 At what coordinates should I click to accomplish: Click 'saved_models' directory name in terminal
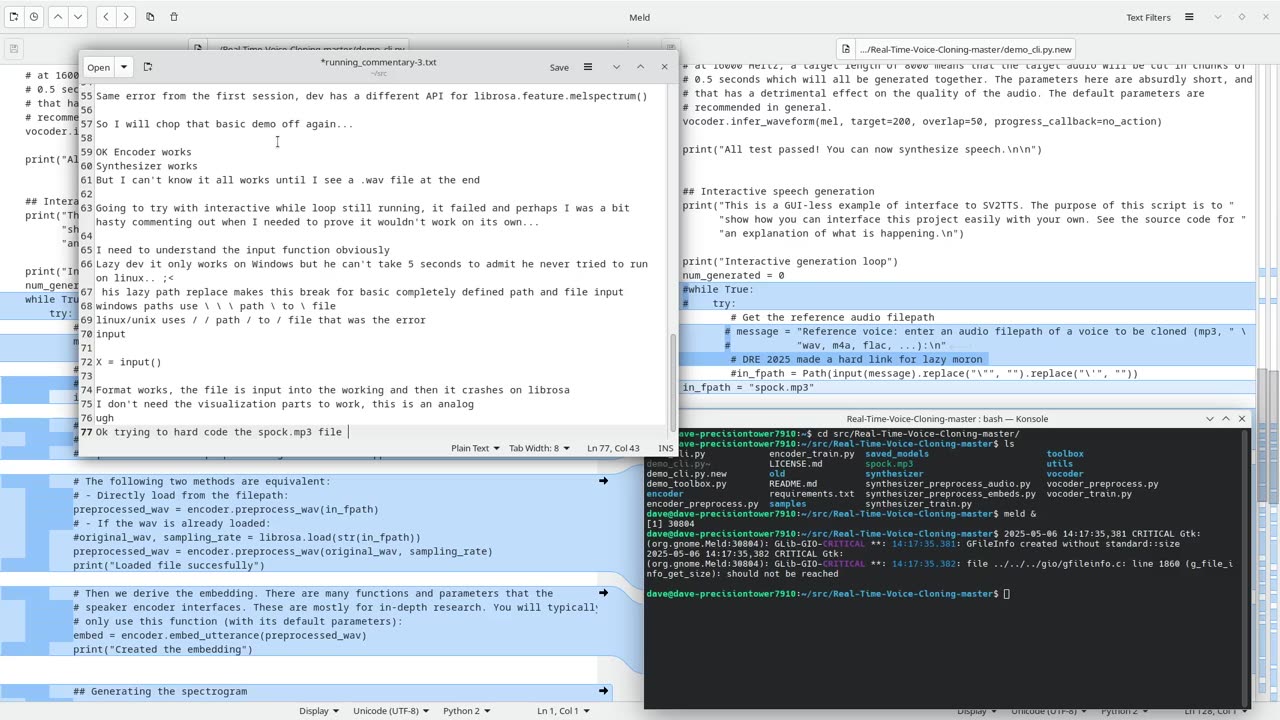click(x=897, y=454)
